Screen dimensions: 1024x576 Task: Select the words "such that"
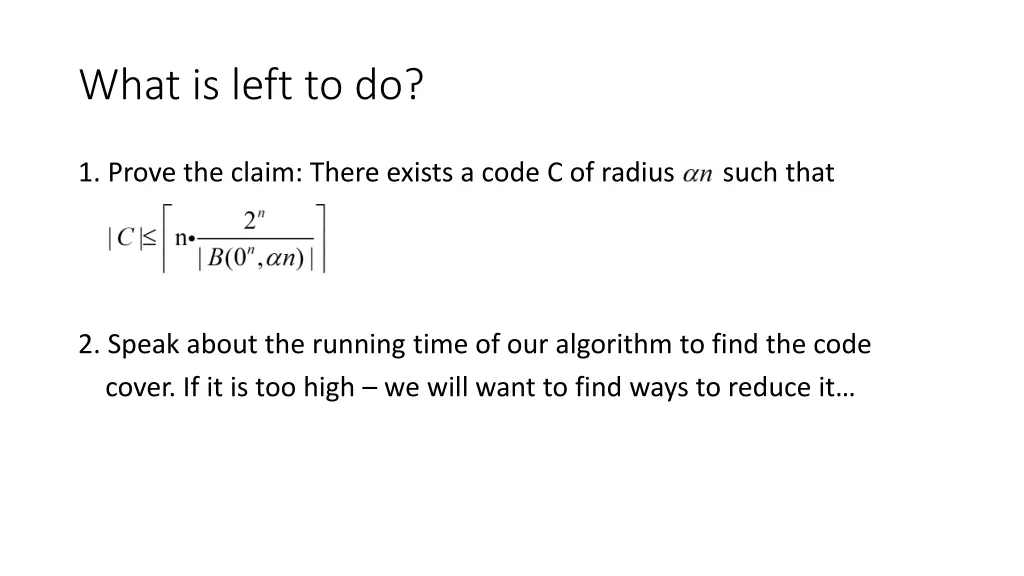coord(778,172)
